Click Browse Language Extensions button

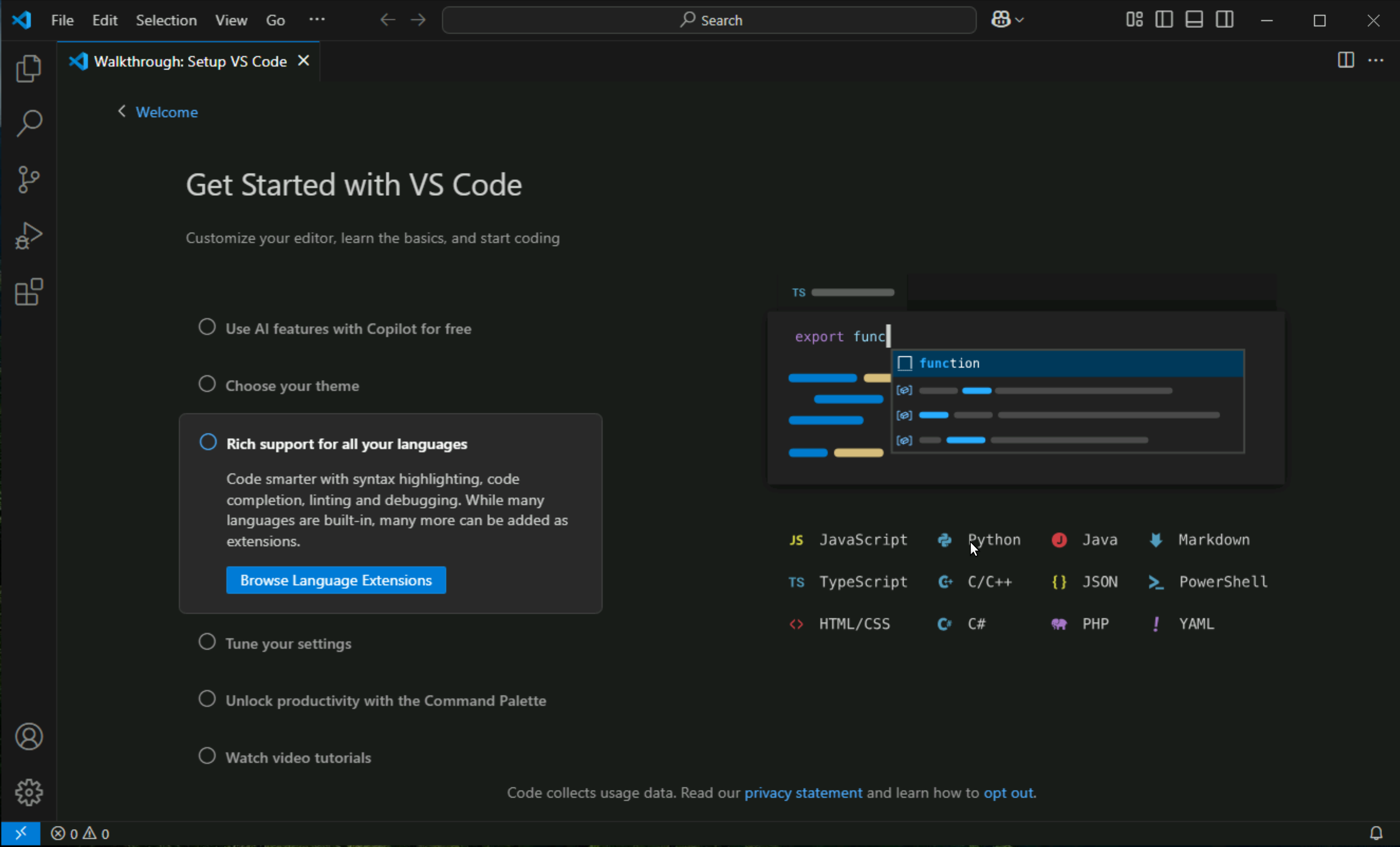(x=336, y=580)
